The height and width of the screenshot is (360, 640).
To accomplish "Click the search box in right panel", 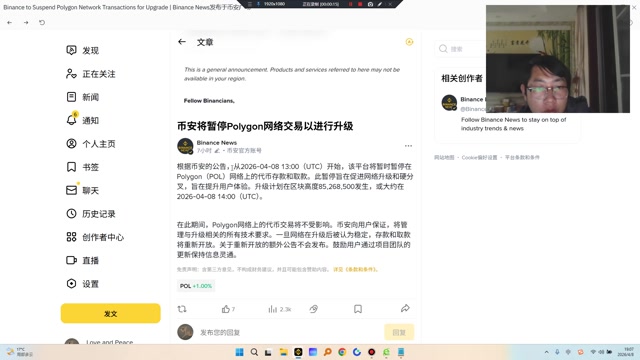I will coord(460,49).
